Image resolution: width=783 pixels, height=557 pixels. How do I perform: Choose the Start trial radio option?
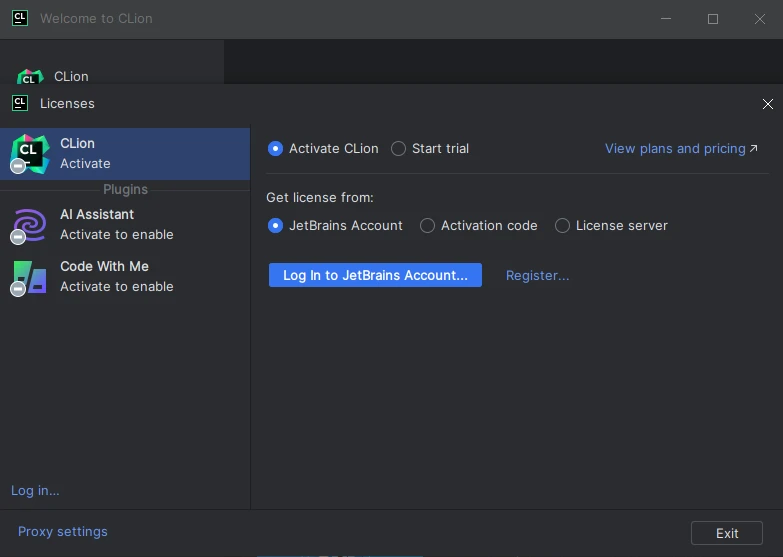pos(399,149)
